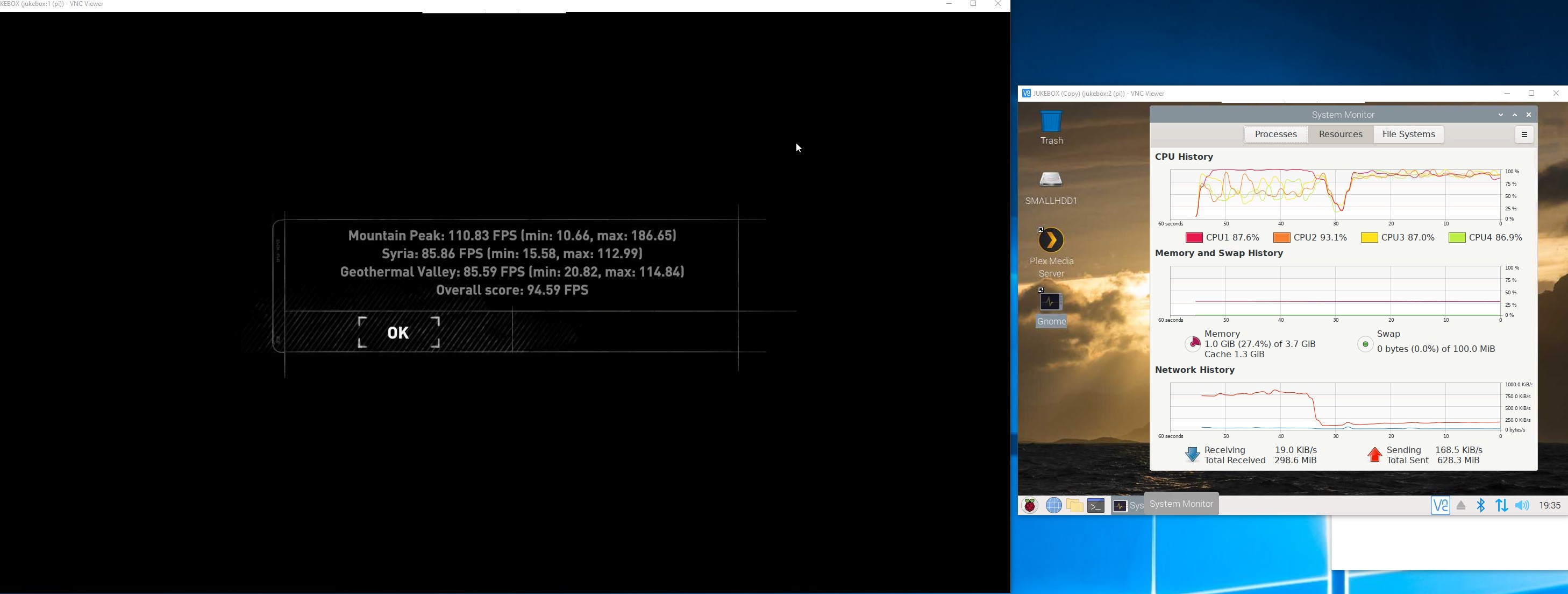Maximize the JUKEBOX (Copy) VNC Viewer window

point(1531,94)
